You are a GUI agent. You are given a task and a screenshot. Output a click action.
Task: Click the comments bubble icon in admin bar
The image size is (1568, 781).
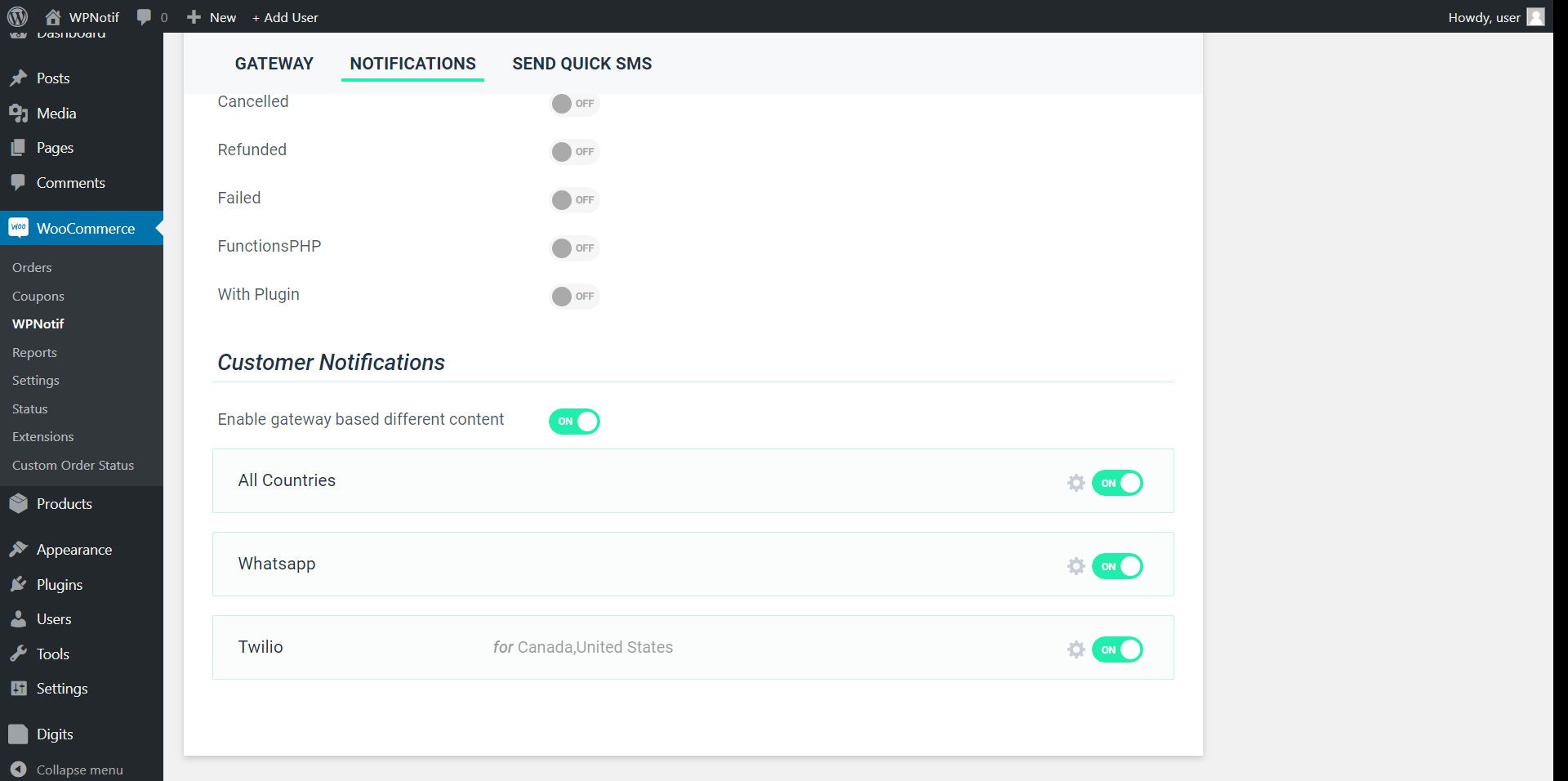pyautogui.click(x=144, y=16)
